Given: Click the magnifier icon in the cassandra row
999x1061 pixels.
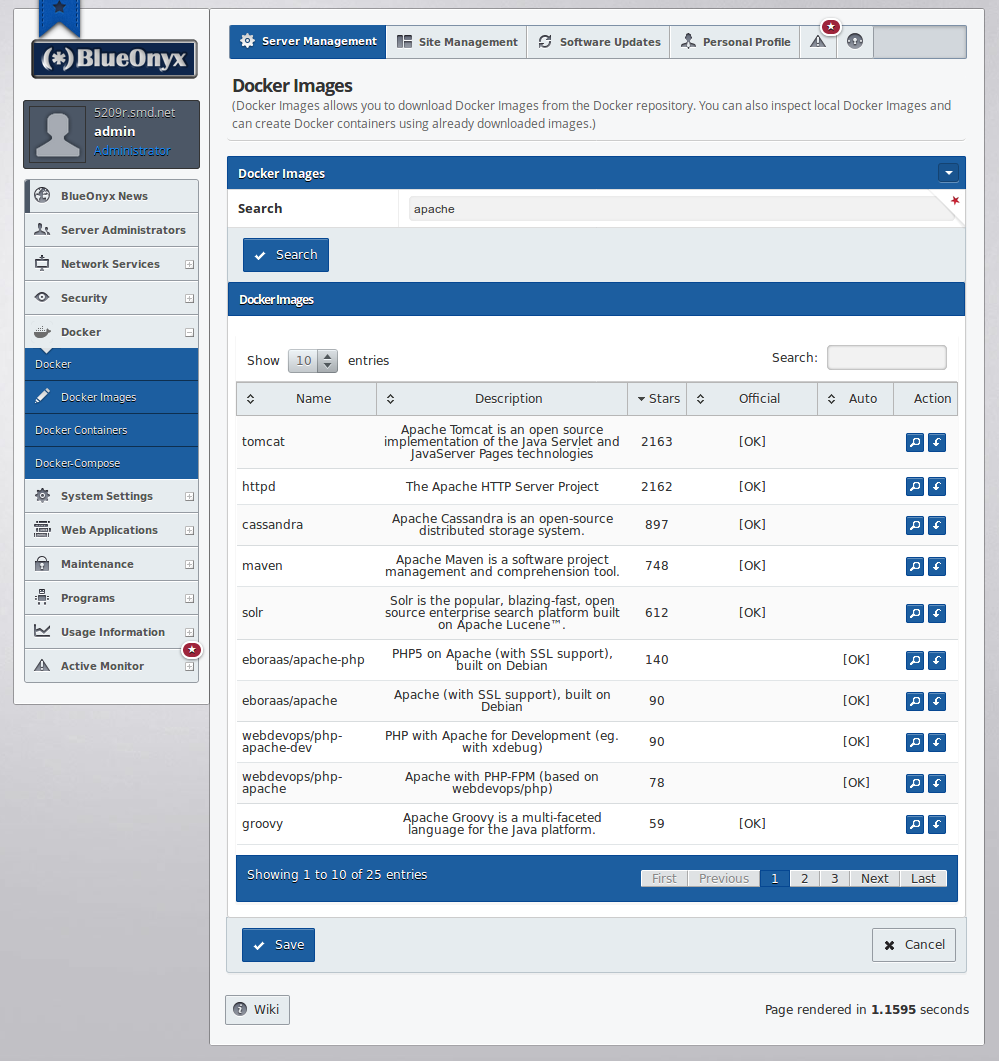Looking at the screenshot, I should click(914, 525).
